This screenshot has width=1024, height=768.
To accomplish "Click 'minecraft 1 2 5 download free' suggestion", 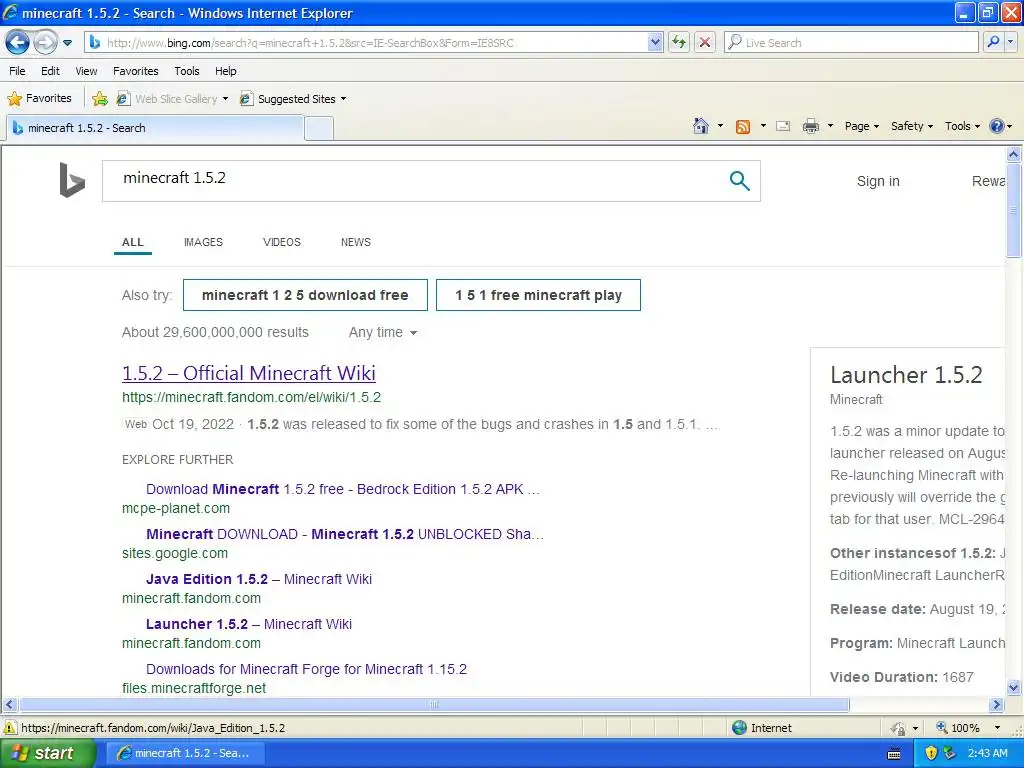I will click(305, 295).
